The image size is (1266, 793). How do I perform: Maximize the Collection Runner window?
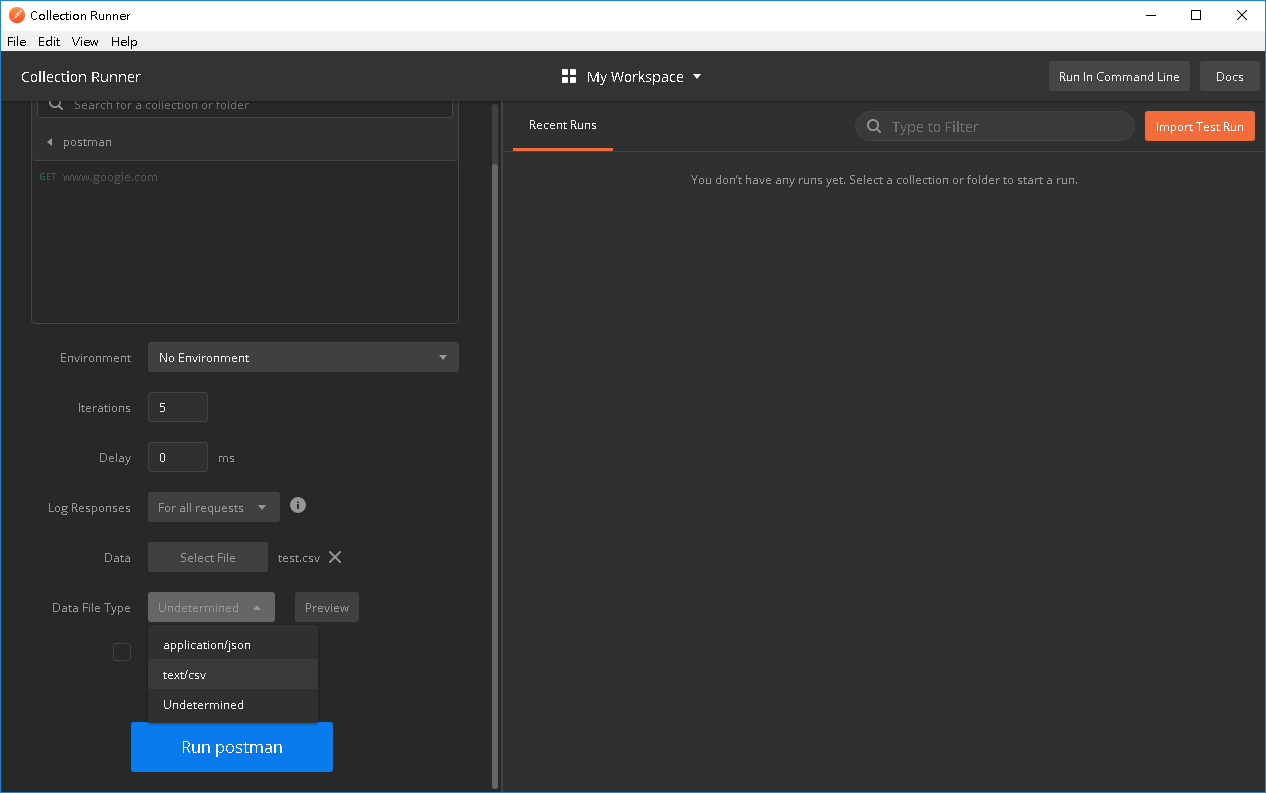tap(1196, 15)
